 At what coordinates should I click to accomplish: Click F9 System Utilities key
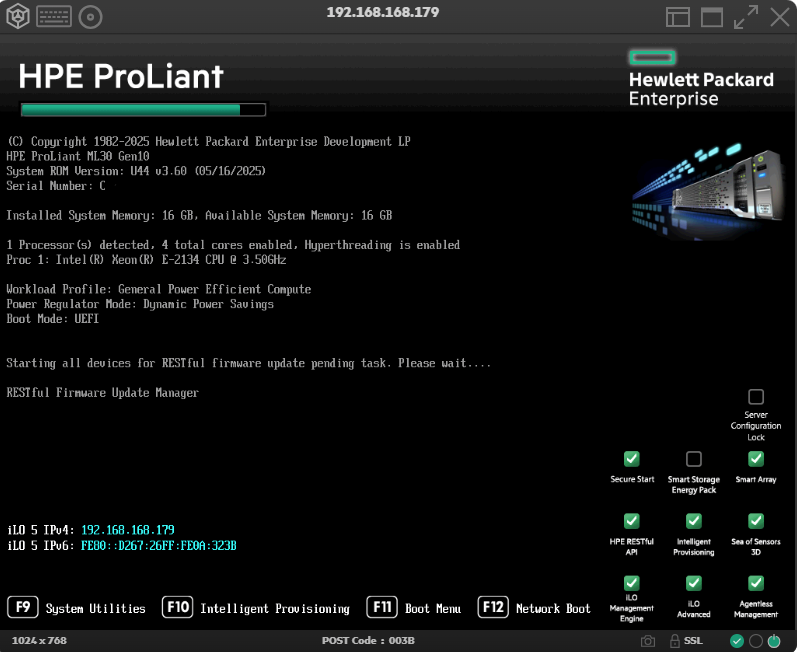point(23,607)
